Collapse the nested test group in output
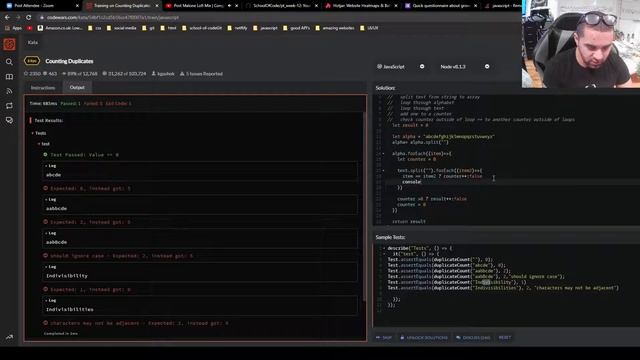The height and width of the screenshot is (360, 640). coord(44,144)
